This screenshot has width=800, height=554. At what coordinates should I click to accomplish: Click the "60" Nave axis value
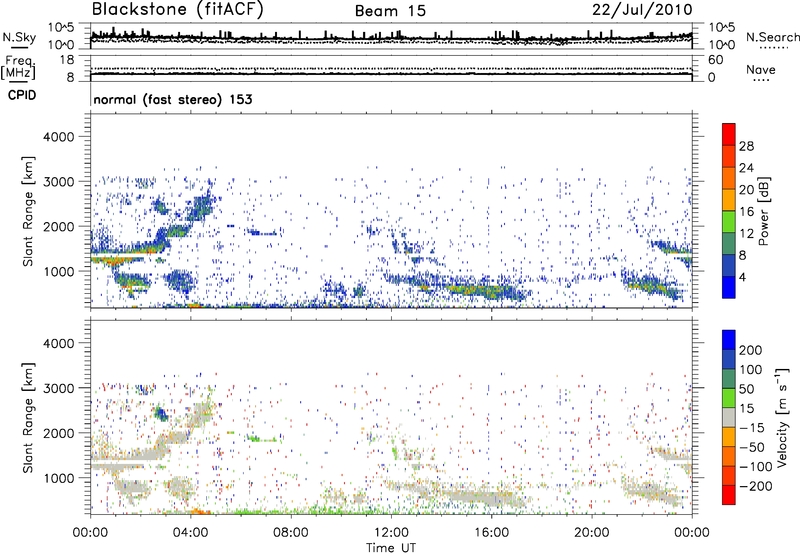(x=715, y=60)
